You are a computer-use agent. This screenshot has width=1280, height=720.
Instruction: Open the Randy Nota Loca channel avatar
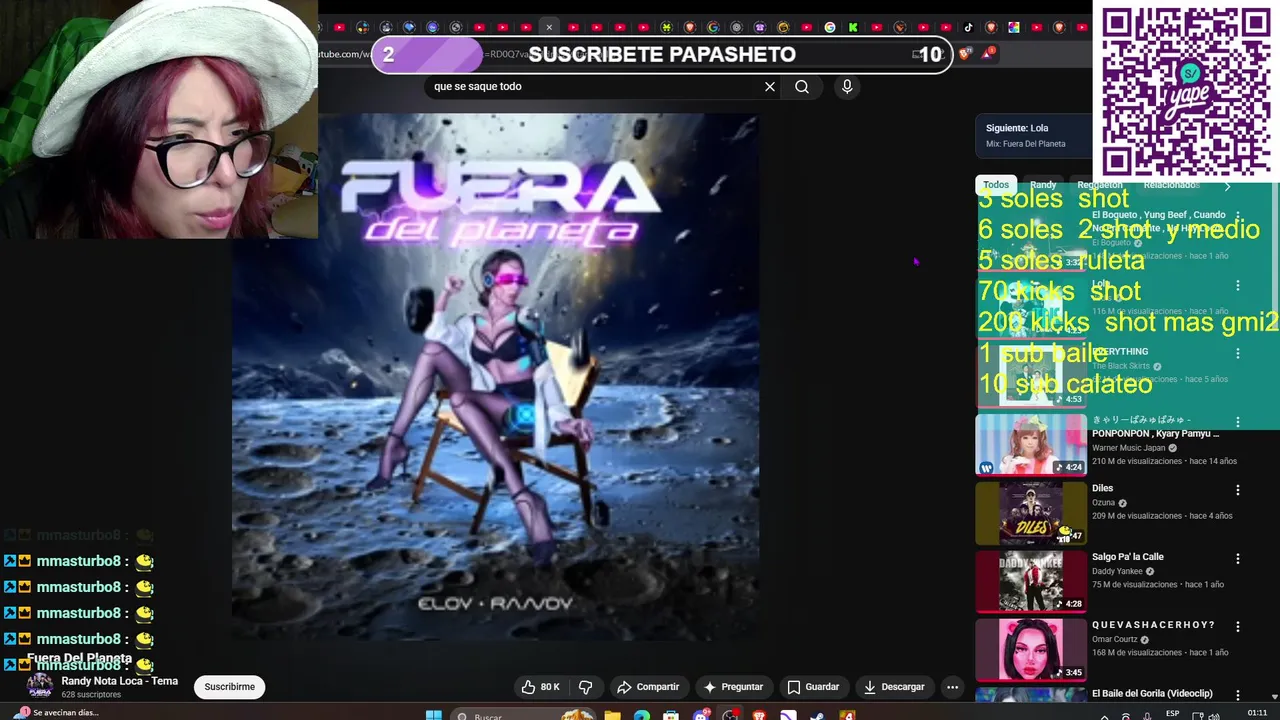[40, 686]
